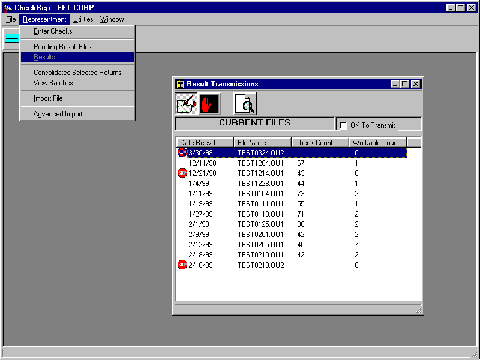Click the red hand stop icon

[209, 104]
